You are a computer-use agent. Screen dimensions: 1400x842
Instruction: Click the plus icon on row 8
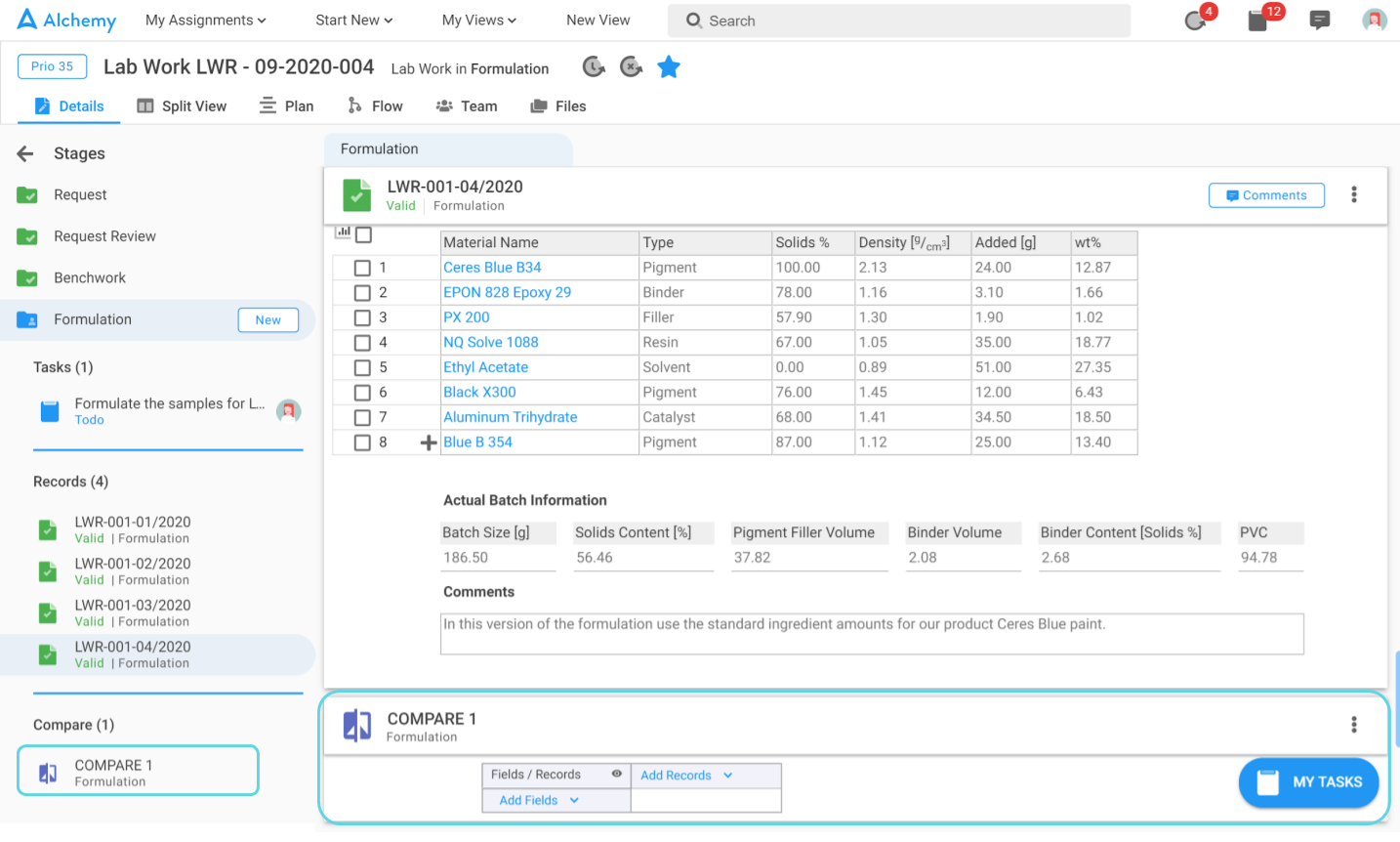point(428,442)
